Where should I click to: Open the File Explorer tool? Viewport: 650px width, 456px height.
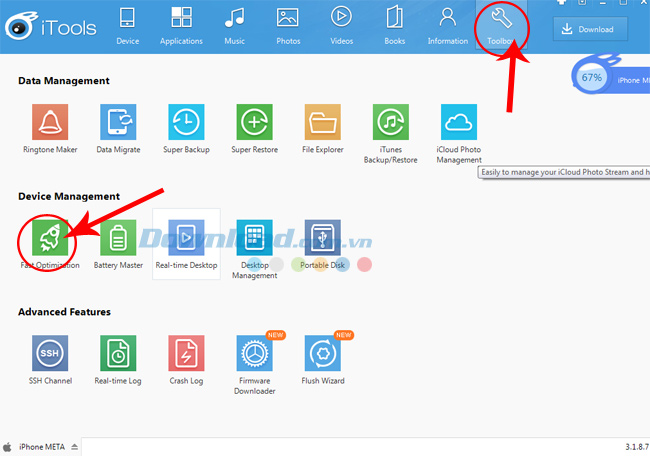[322, 123]
